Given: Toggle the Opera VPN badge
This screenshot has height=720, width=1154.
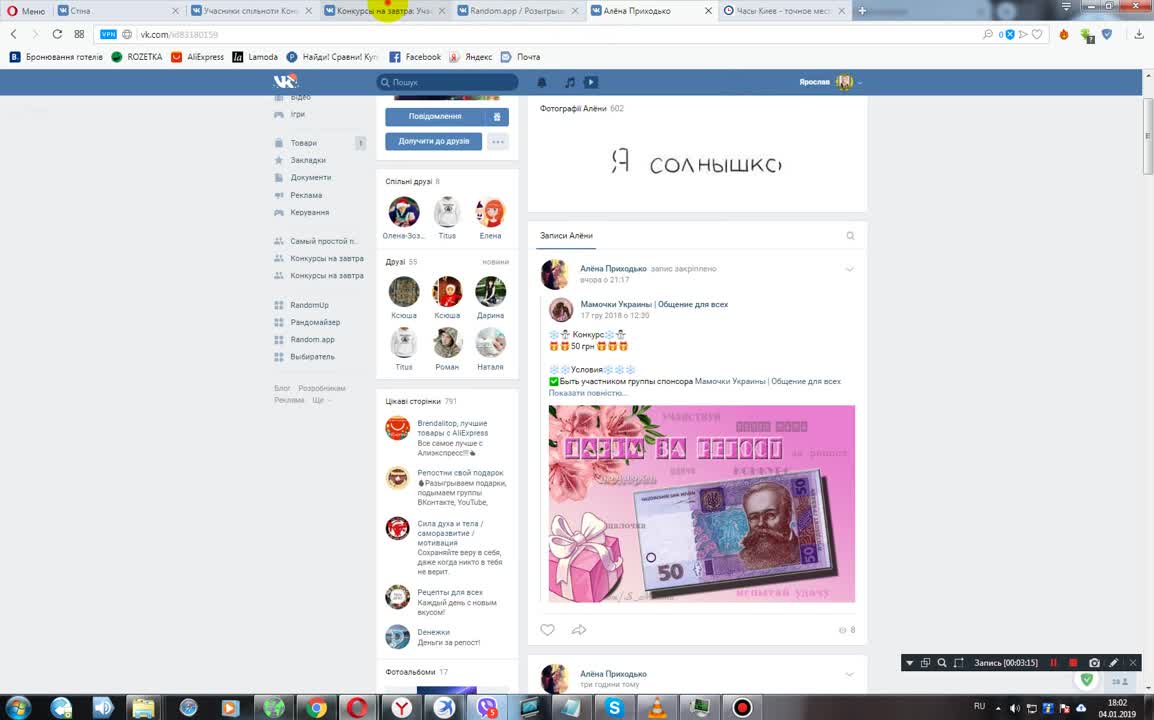Looking at the screenshot, I should point(108,34).
